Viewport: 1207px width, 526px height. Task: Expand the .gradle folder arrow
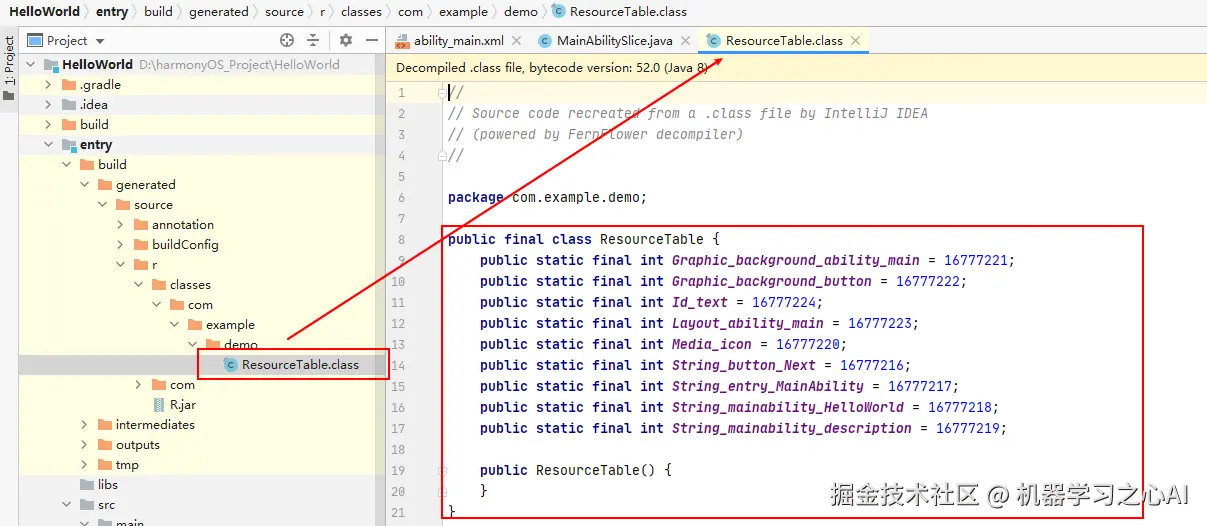48,85
